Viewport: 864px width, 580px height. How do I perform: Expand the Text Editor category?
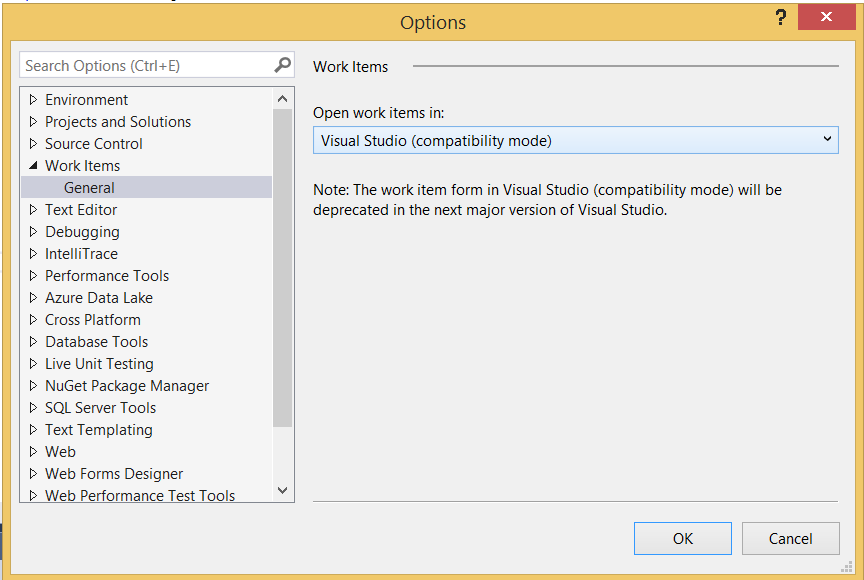coord(32,209)
